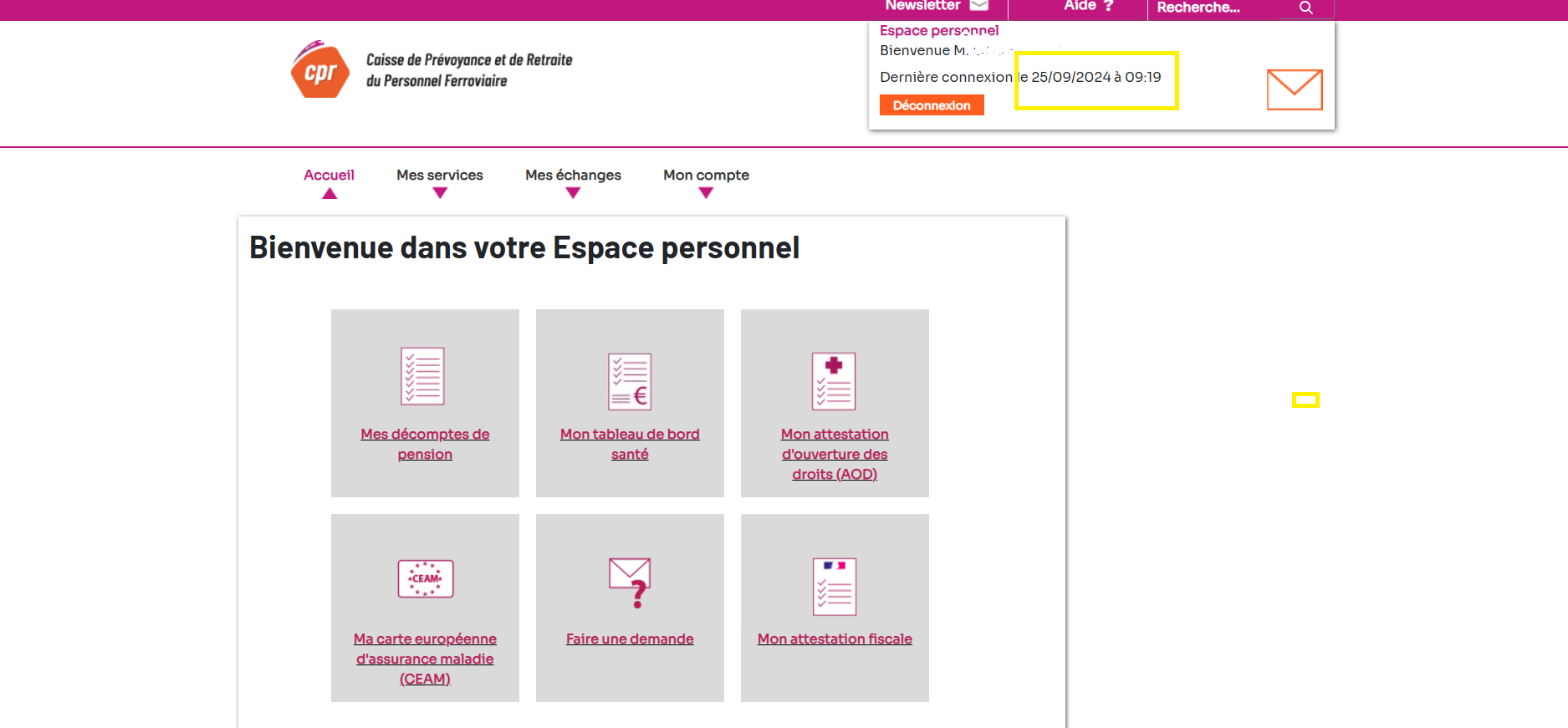Open the Aide menu in top bar

1087,7
